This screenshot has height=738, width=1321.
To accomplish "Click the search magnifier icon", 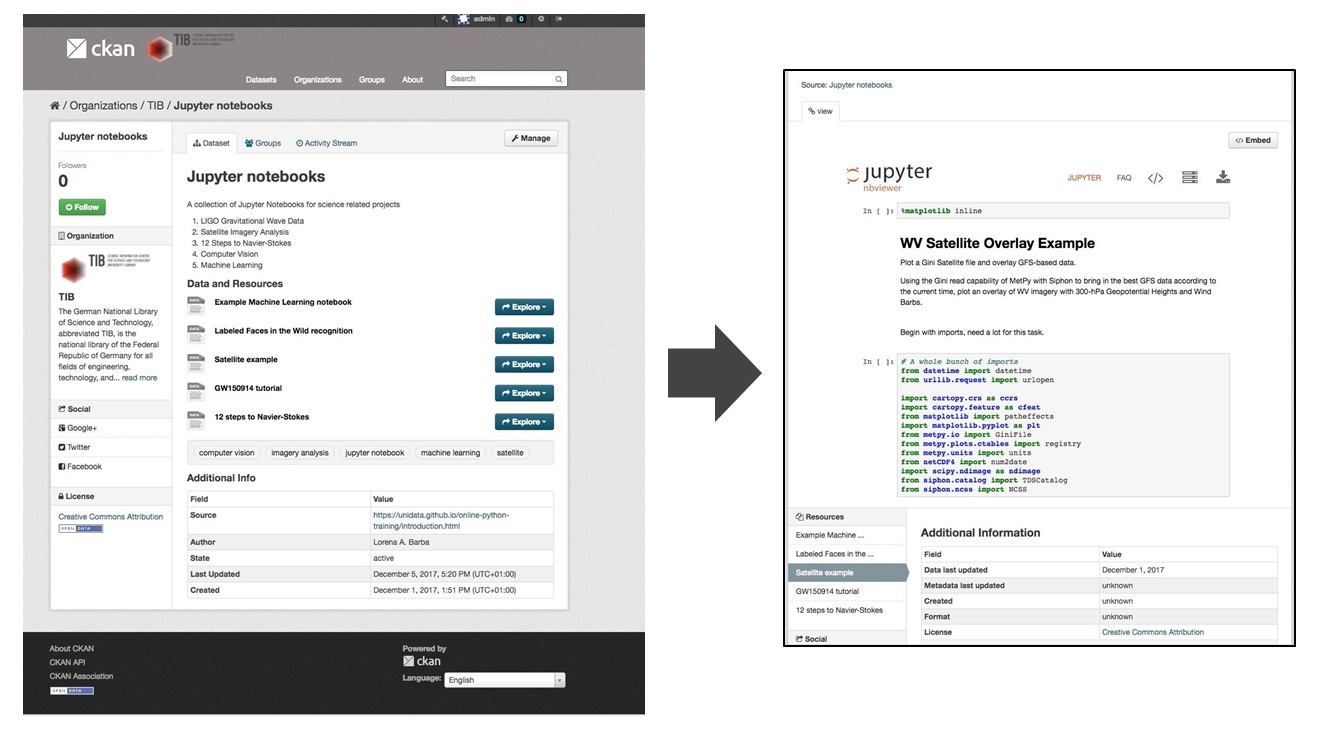I will [559, 79].
